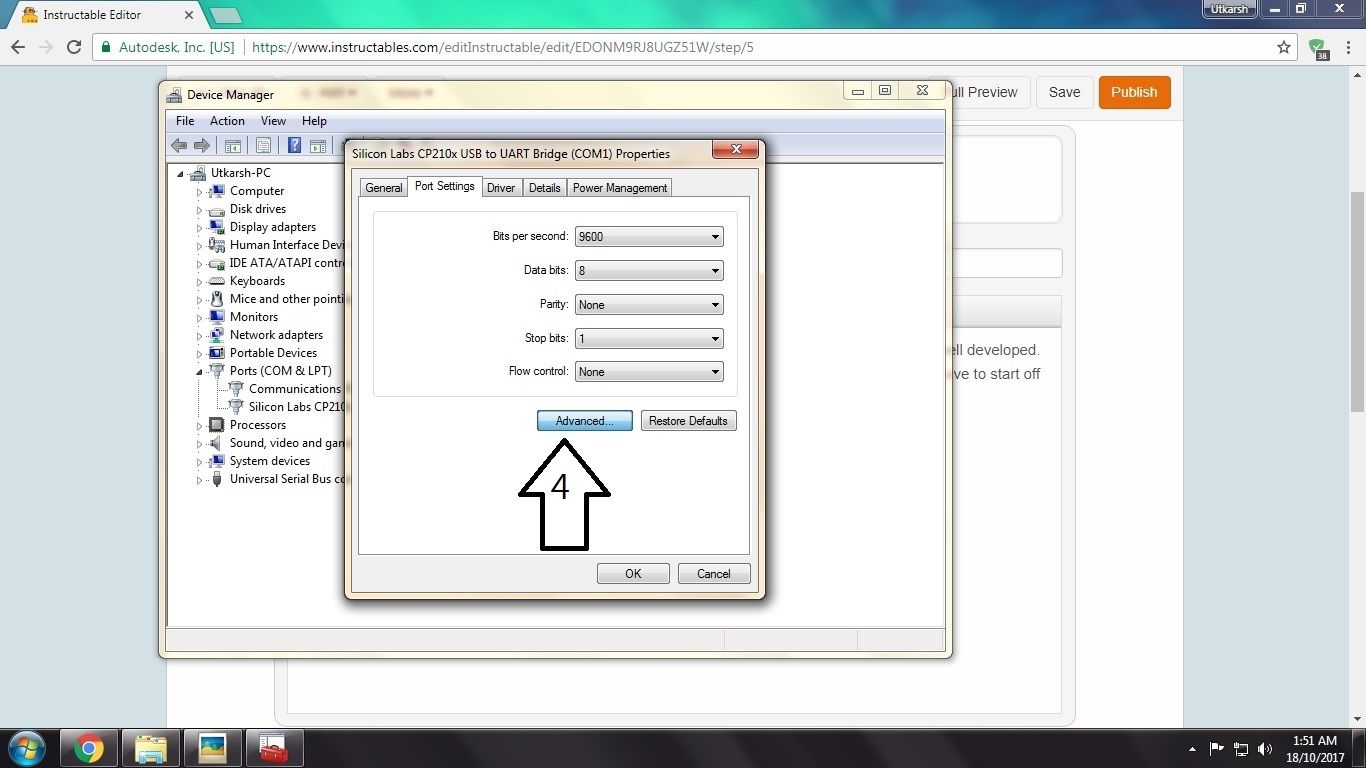Expand the Network adapters category
The height and width of the screenshot is (768, 1366).
point(200,335)
